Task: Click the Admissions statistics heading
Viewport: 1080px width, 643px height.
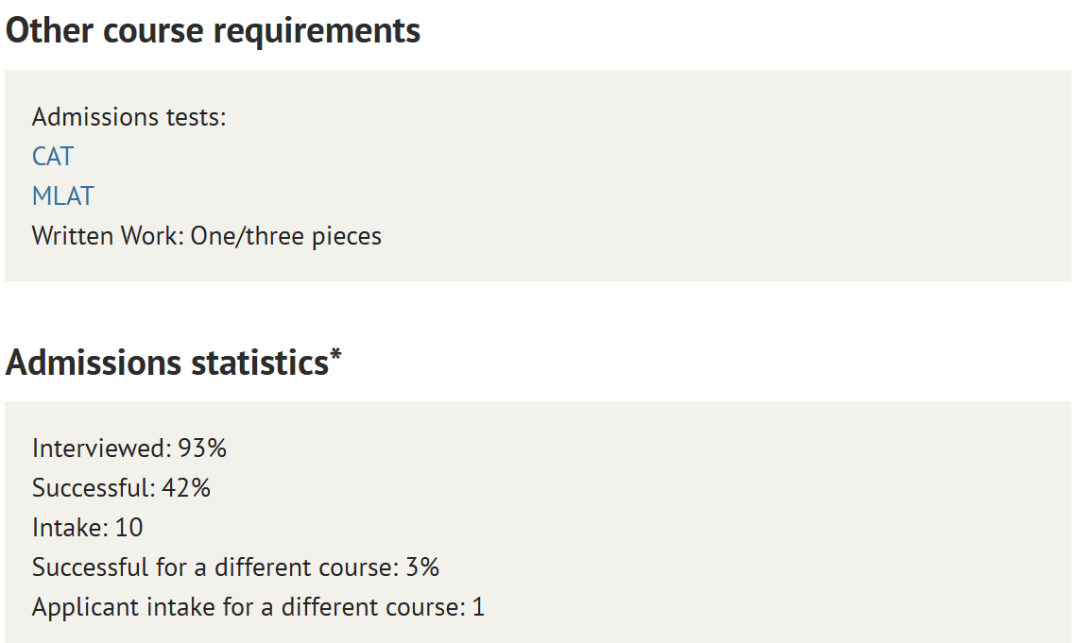Action: [x=173, y=362]
